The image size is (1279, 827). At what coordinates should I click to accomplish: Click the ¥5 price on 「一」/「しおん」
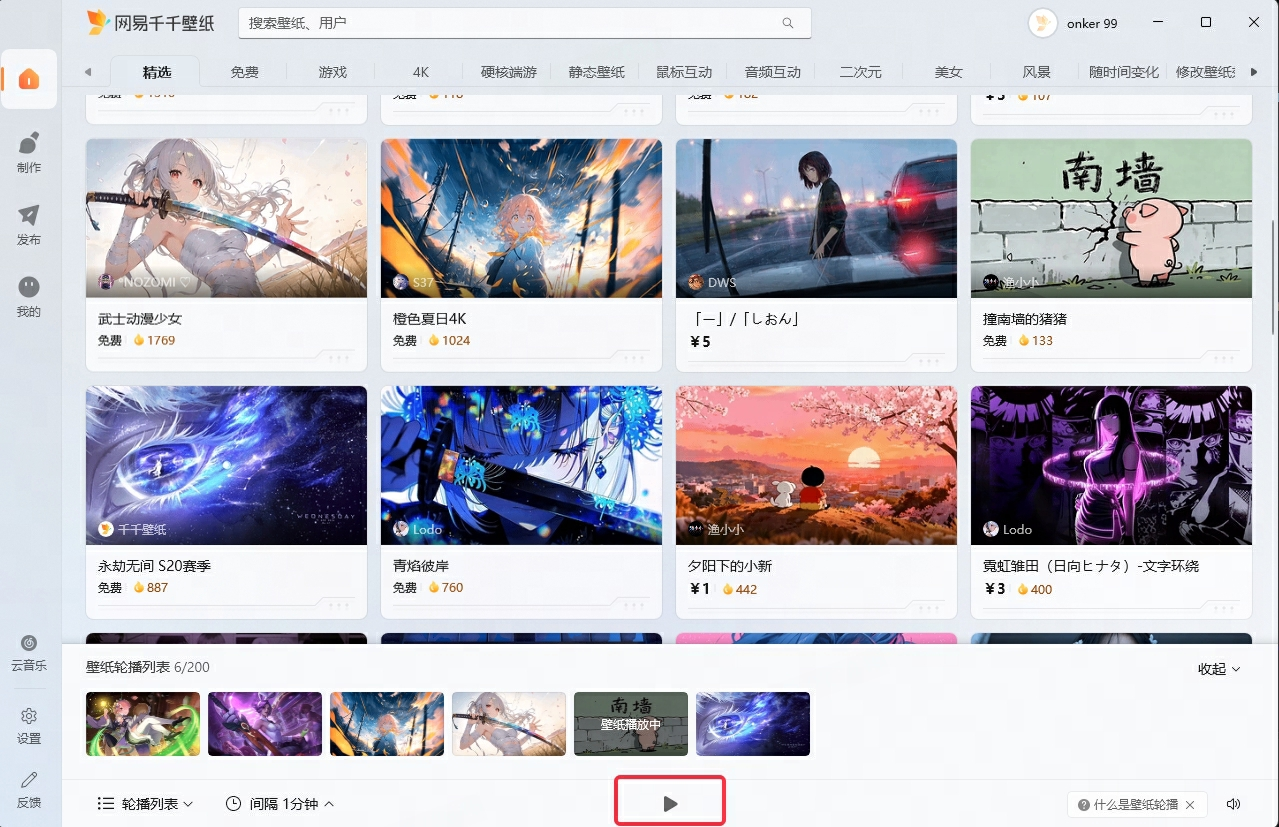700,342
